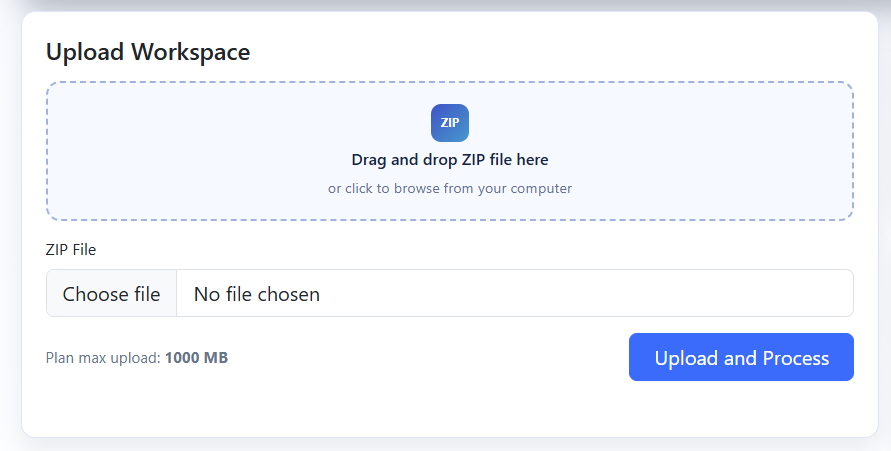891x451 pixels.
Task: Click 'Drag and drop ZIP file here' text
Action: 449,160
